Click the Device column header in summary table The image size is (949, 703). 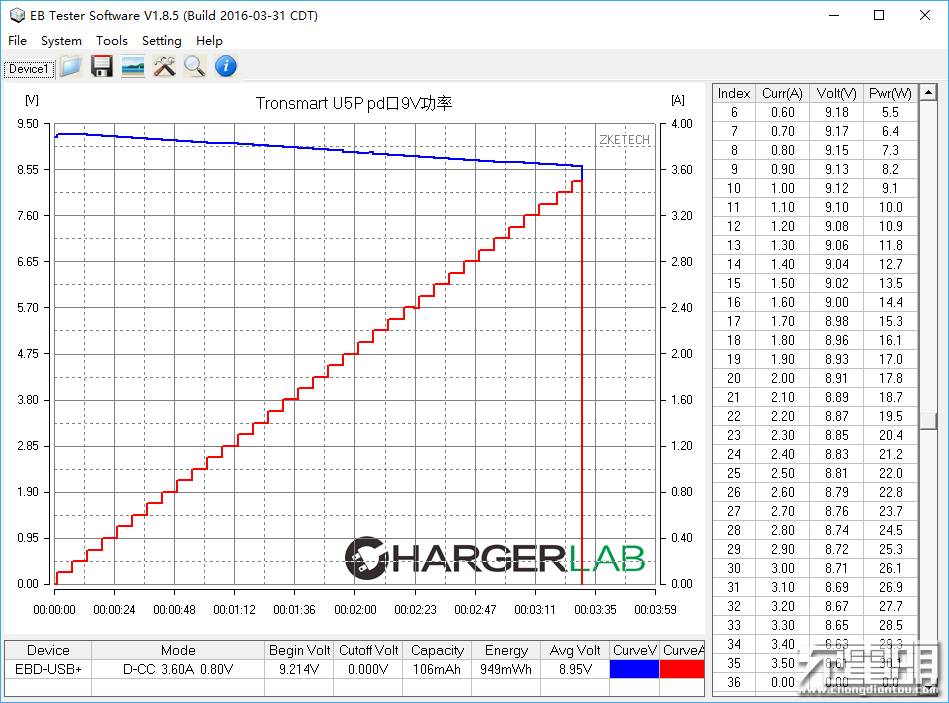[x=48, y=650]
